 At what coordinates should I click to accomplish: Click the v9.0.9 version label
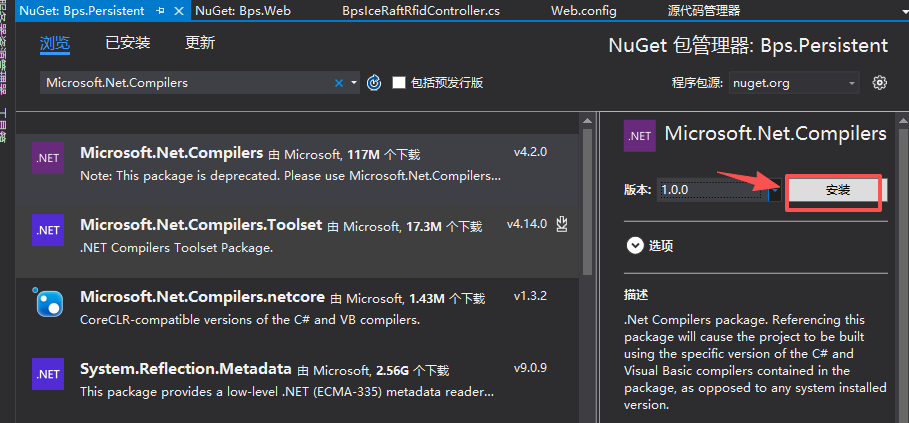click(530, 368)
